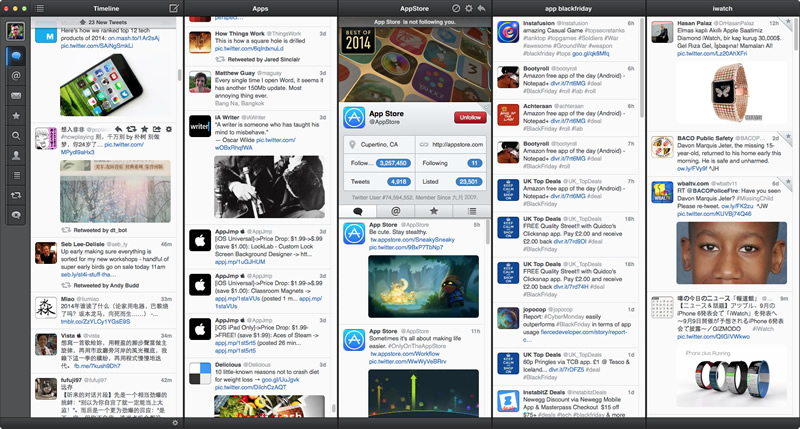View the diamond iWatch photo
The image size is (800, 429).
(731, 92)
